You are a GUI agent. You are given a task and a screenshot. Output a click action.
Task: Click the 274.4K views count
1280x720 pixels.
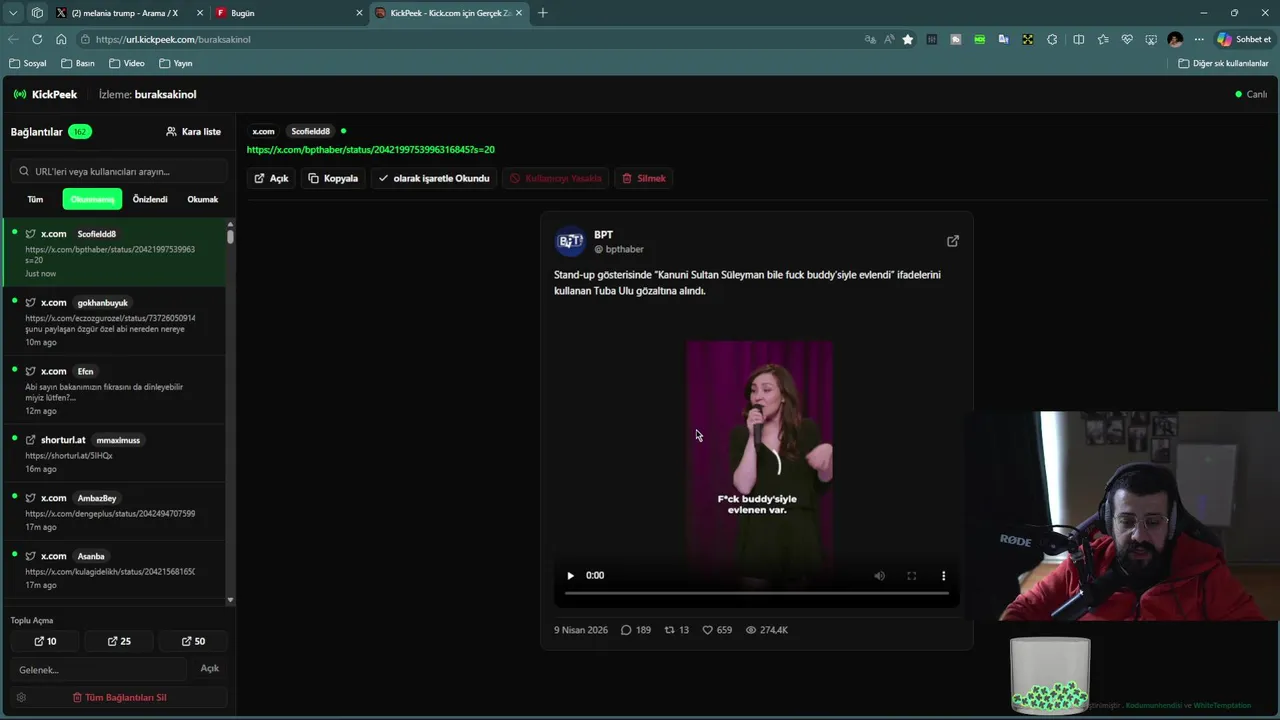(x=767, y=630)
